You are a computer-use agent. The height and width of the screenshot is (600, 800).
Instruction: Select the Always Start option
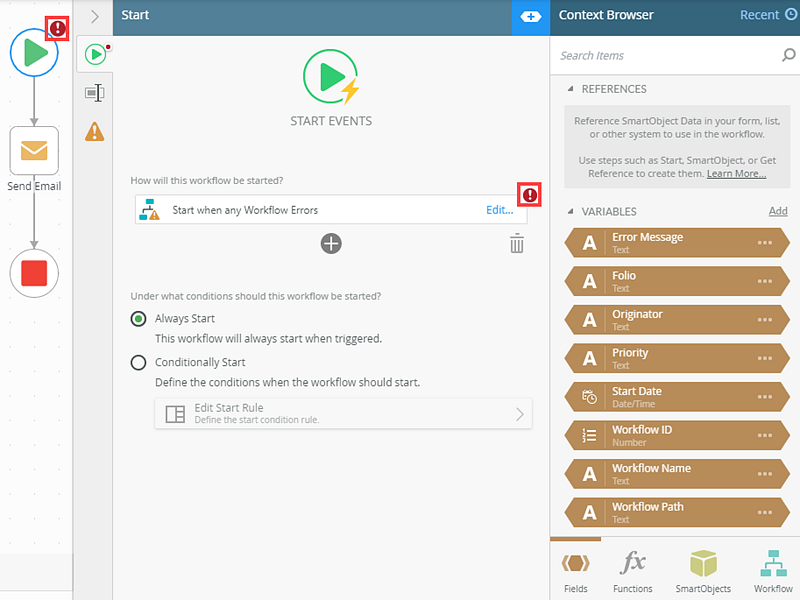click(x=138, y=319)
